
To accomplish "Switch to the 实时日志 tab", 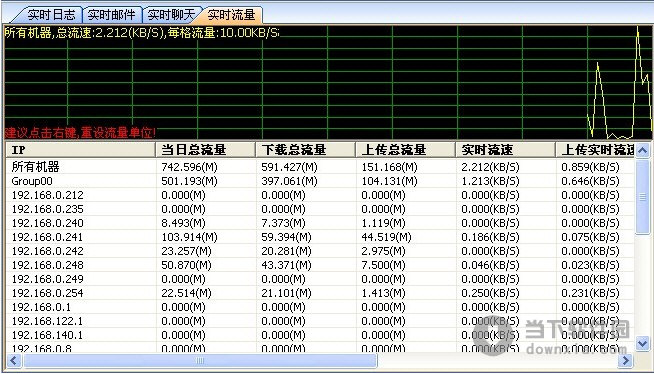I will click(51, 15).
